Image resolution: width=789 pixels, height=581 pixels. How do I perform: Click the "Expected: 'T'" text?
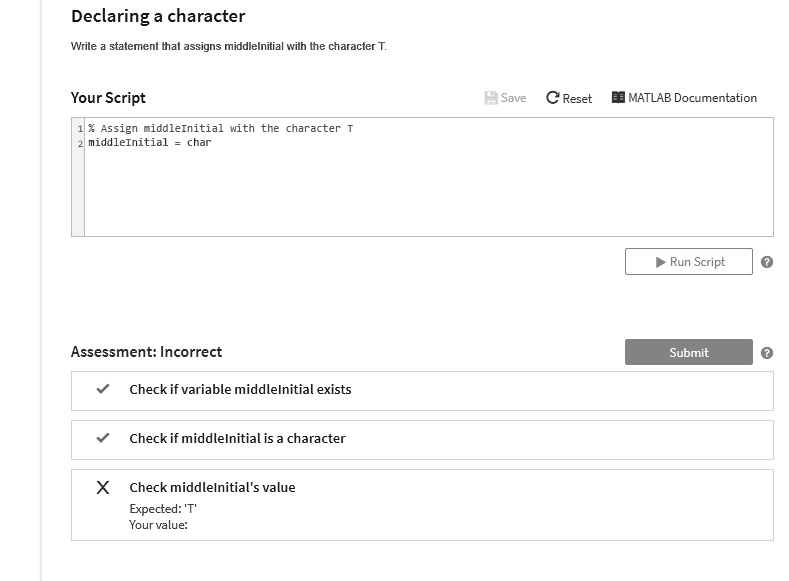coord(163,509)
